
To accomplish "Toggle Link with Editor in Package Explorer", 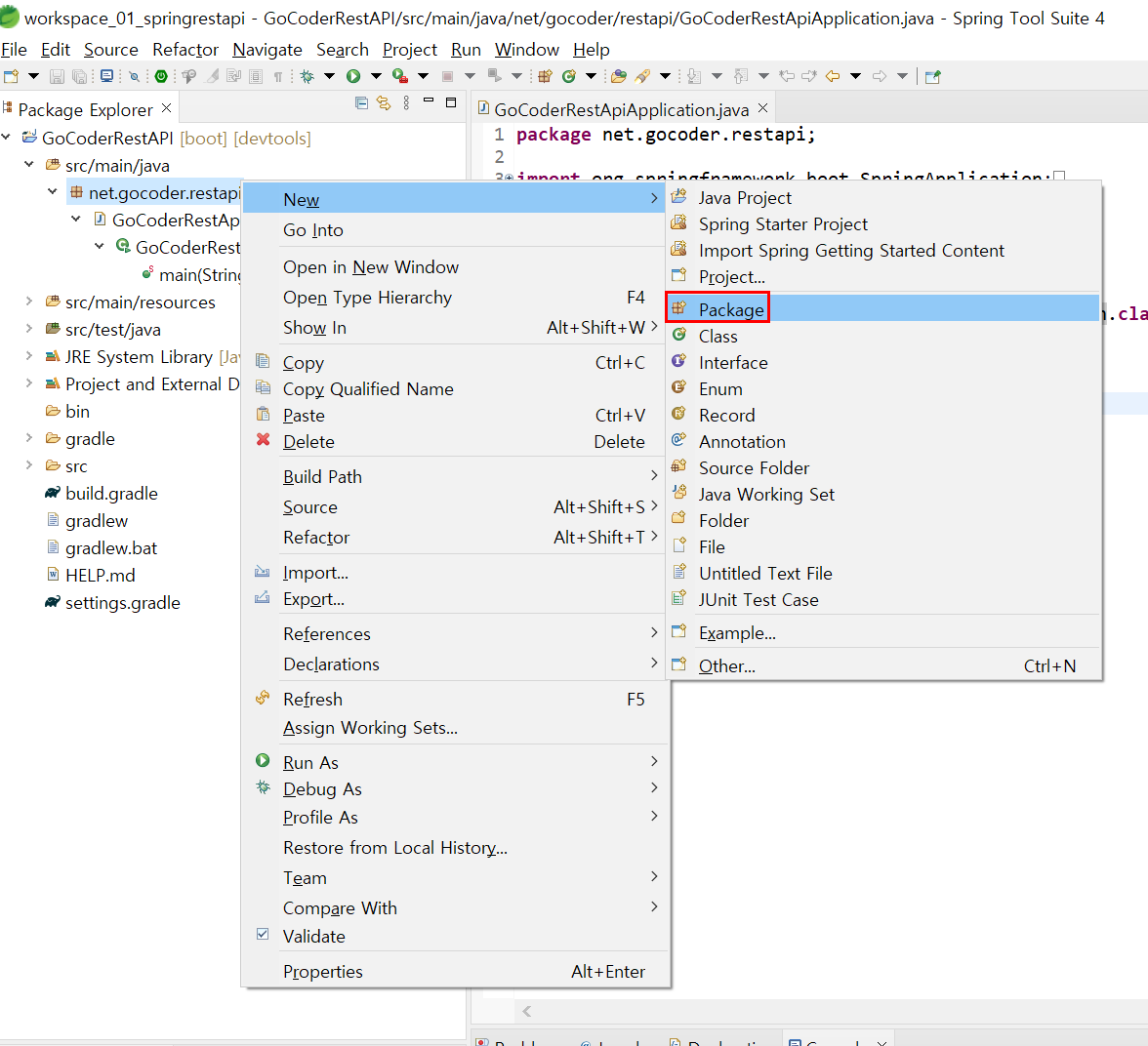I will coord(384,103).
